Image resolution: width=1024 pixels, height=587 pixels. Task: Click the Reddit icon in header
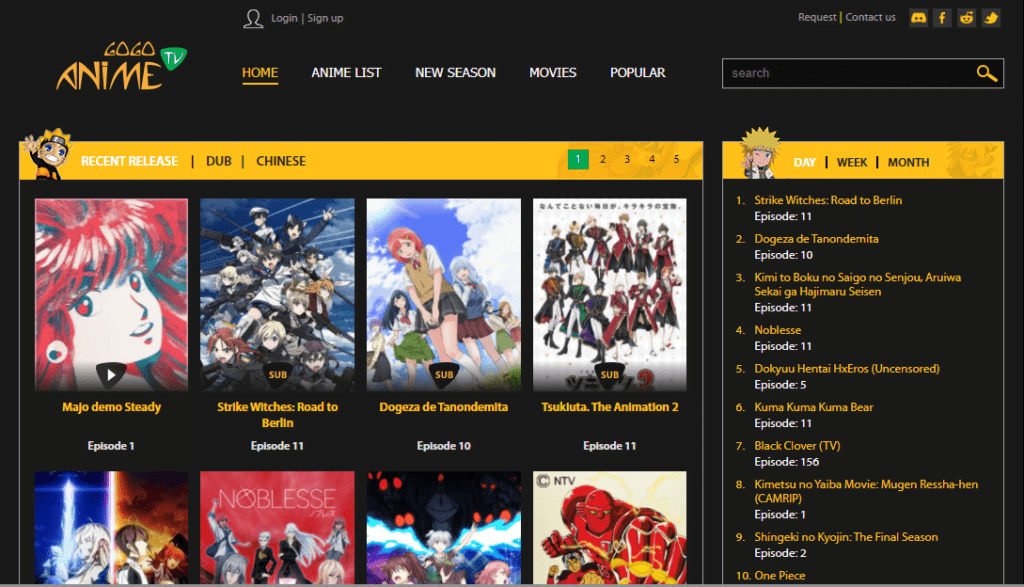966,18
